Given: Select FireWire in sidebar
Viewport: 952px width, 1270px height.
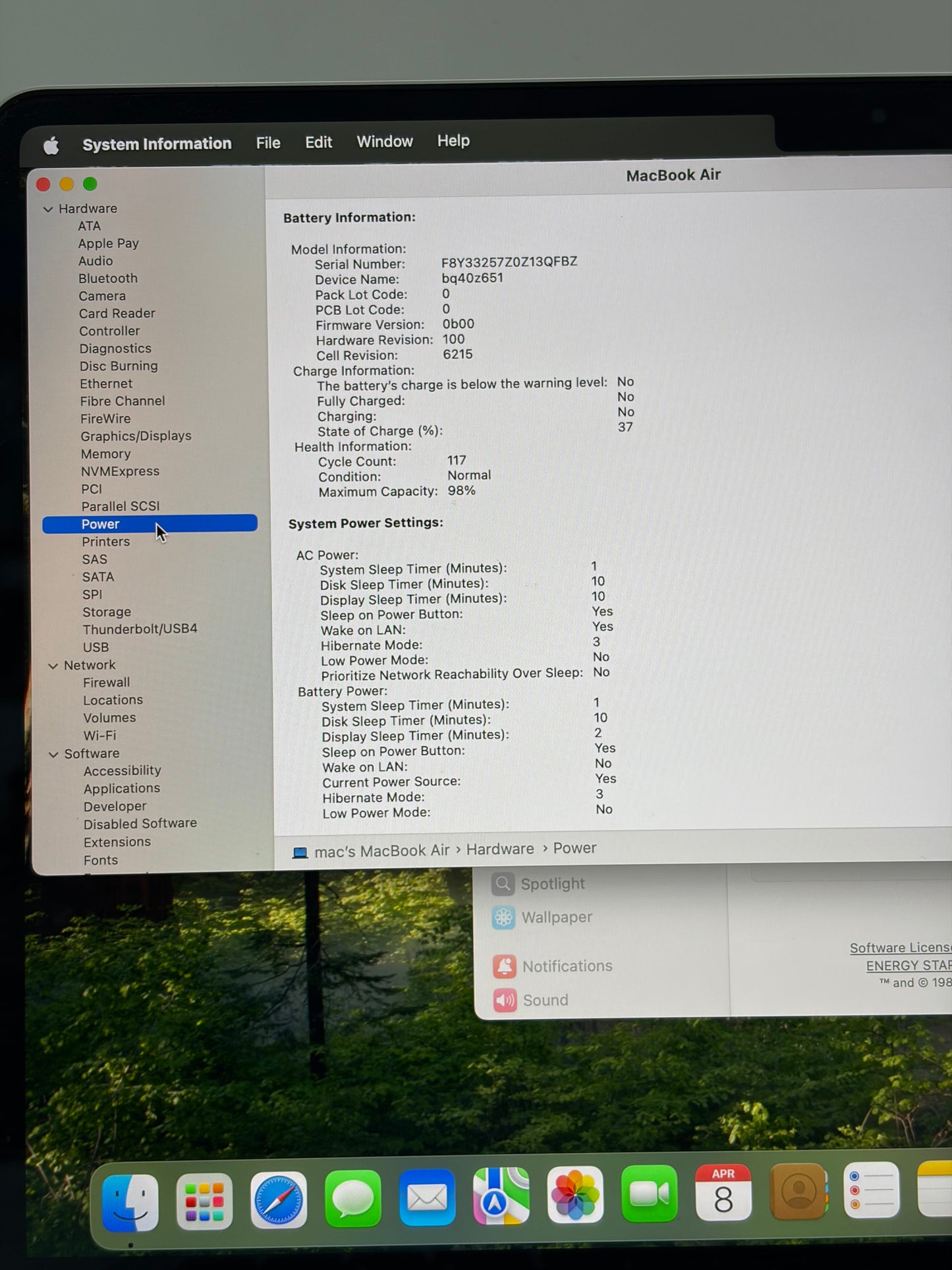Looking at the screenshot, I should click(105, 419).
